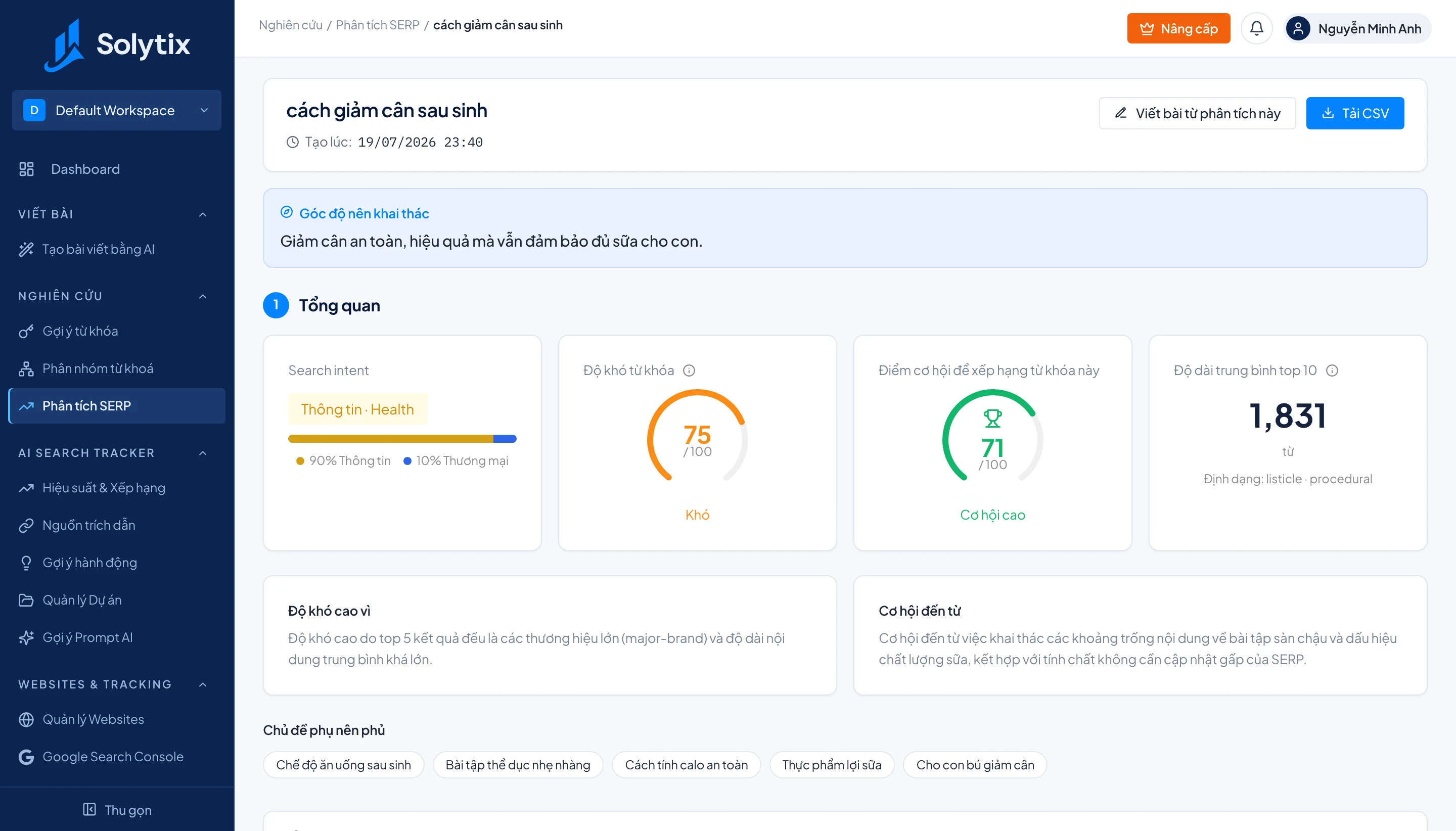Click the globe icon for Quản lý Websites
Screen dimensions: 1456x831
(x=26, y=719)
